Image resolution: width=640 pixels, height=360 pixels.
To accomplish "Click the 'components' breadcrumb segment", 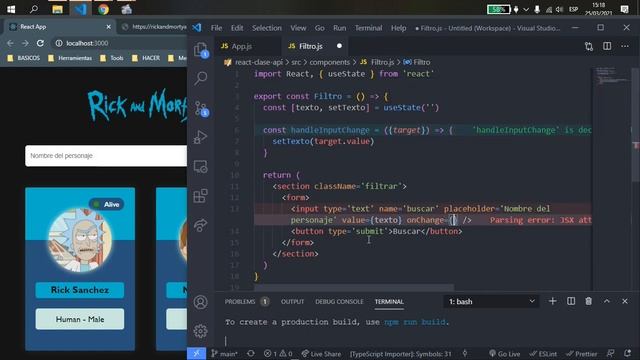I will tap(329, 62).
